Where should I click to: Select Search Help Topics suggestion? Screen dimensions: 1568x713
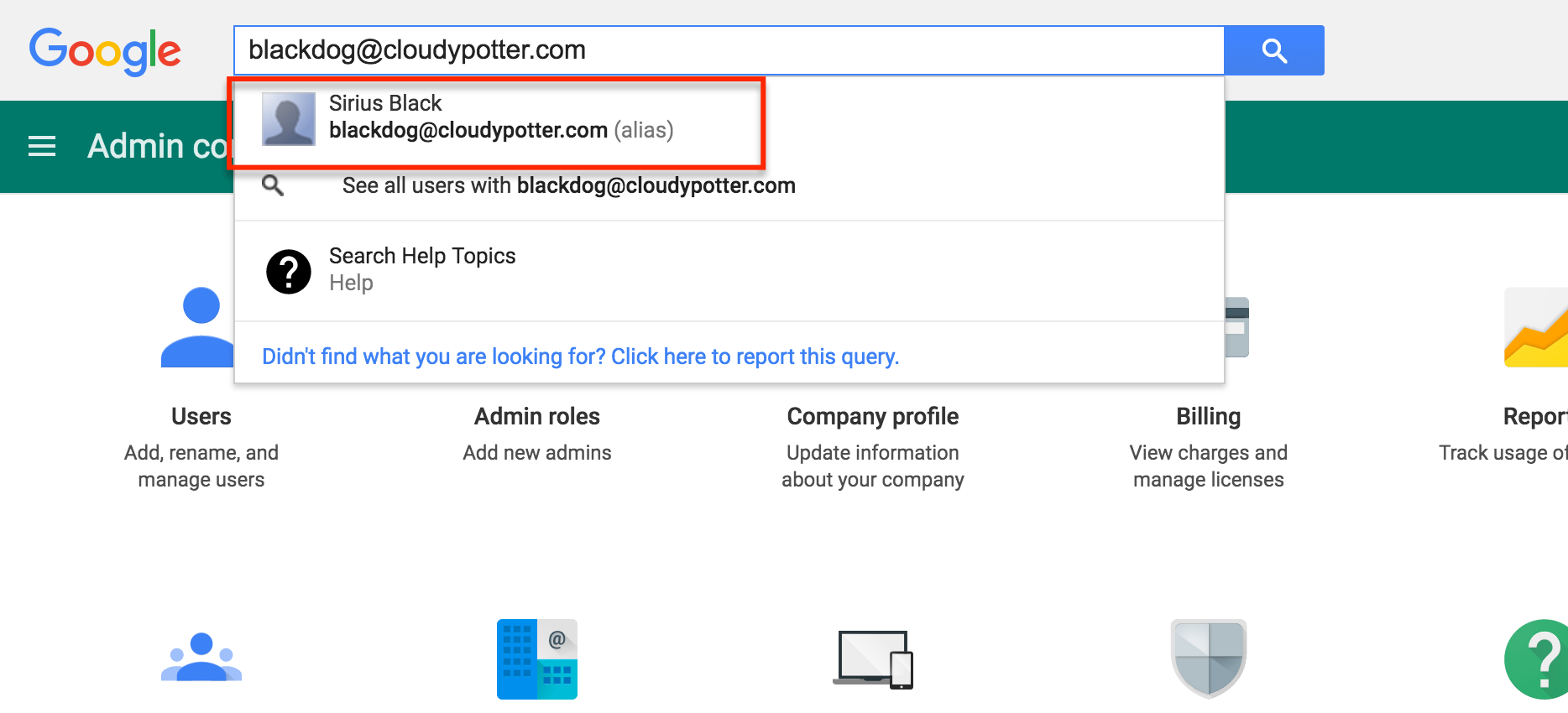point(729,270)
